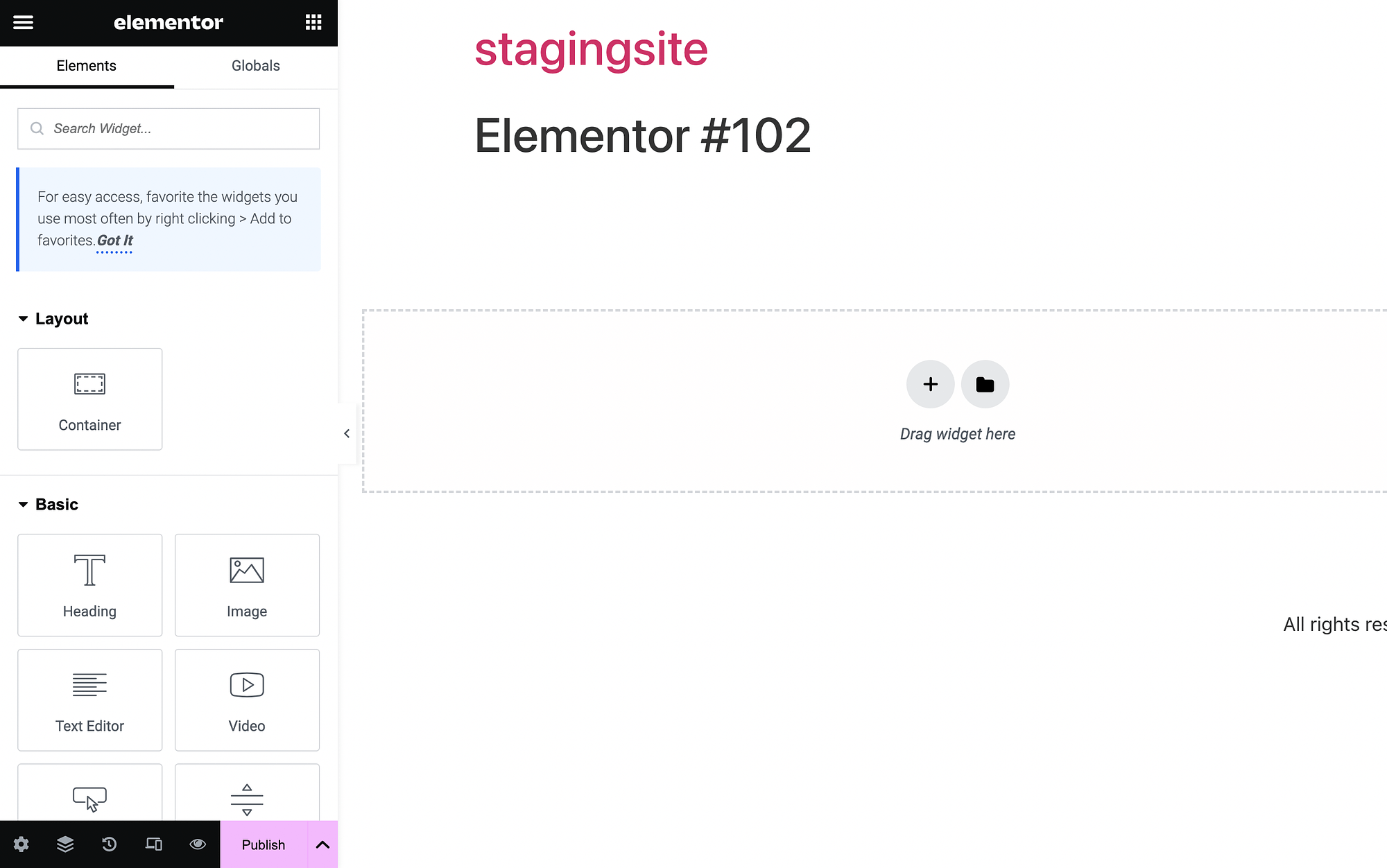Click the history revisions icon
Viewport: 1387px width, 868px height.
(109, 845)
